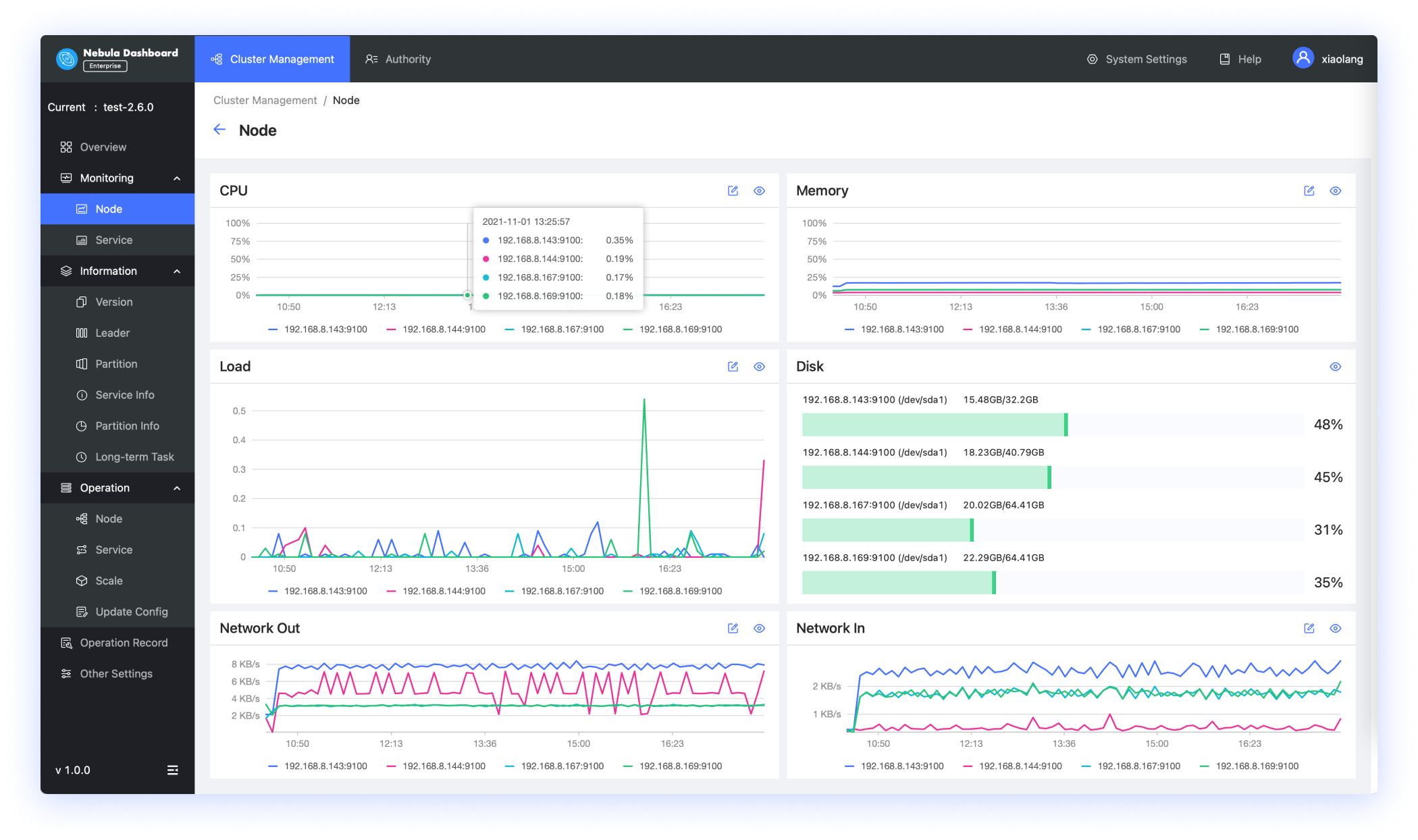
Task: Collapse the Monitoring section
Action: (176, 178)
